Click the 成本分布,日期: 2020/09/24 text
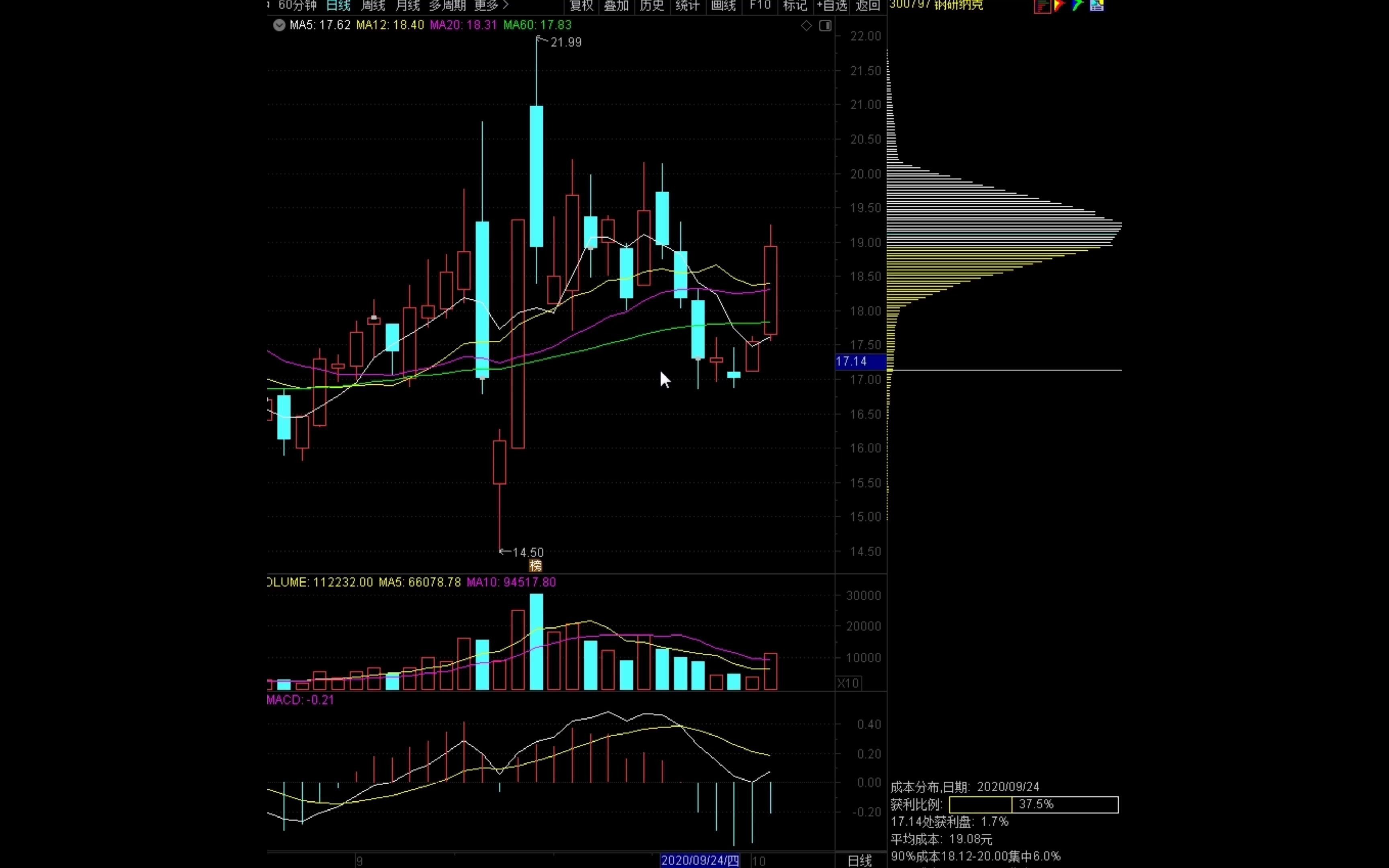 point(965,787)
